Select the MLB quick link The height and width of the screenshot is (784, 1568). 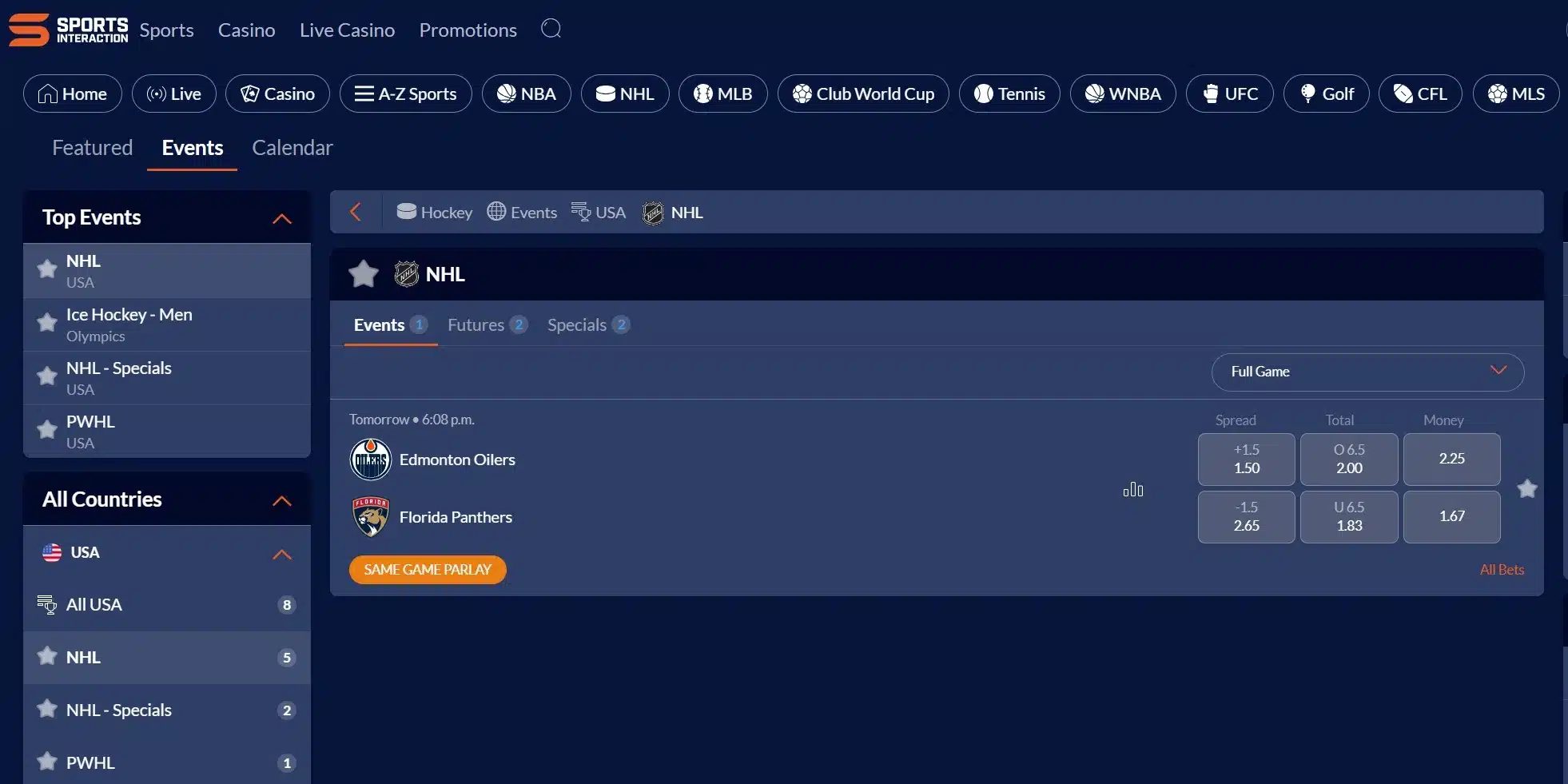click(x=723, y=94)
